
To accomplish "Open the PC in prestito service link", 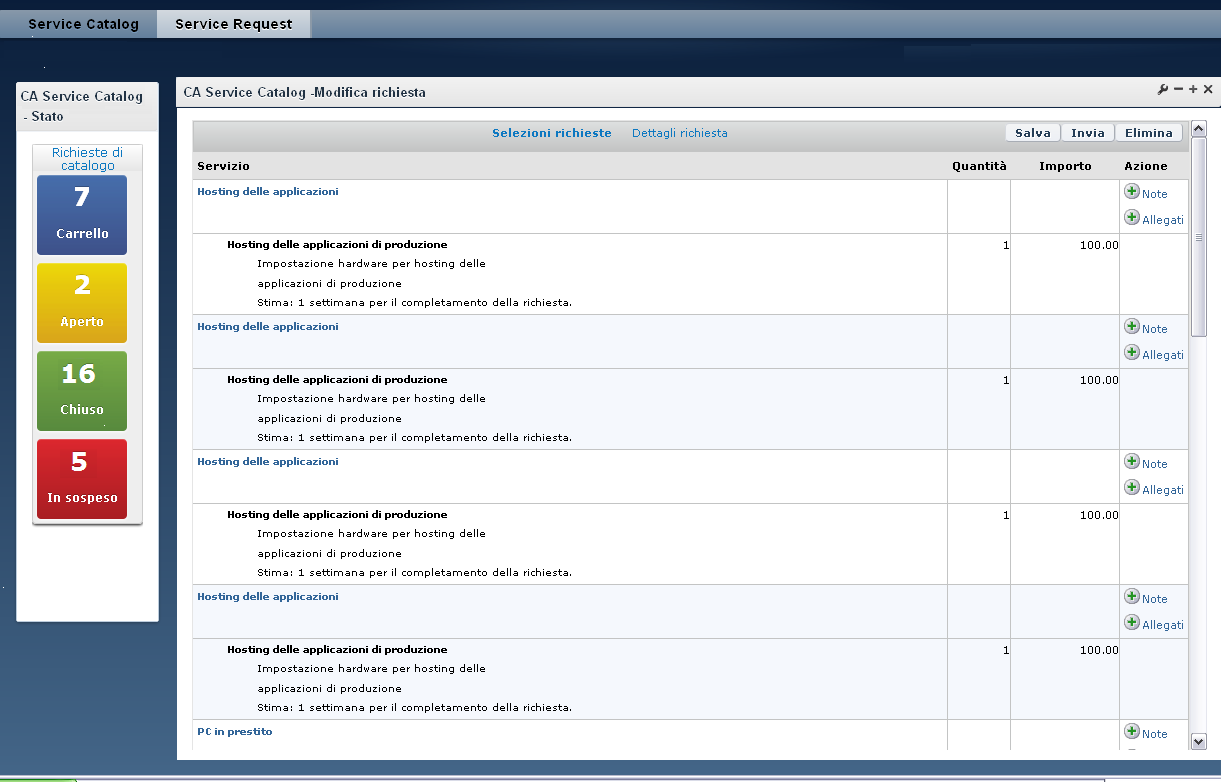I will point(235,732).
